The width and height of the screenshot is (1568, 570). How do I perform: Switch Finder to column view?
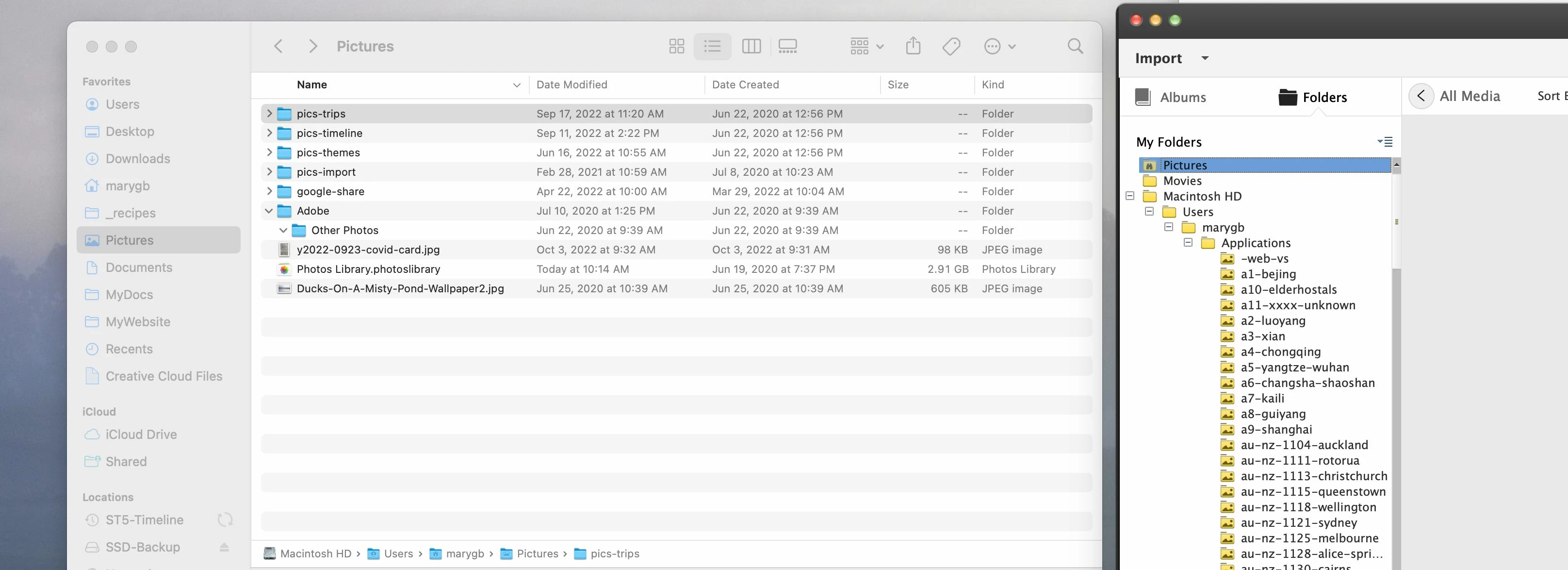(x=751, y=46)
